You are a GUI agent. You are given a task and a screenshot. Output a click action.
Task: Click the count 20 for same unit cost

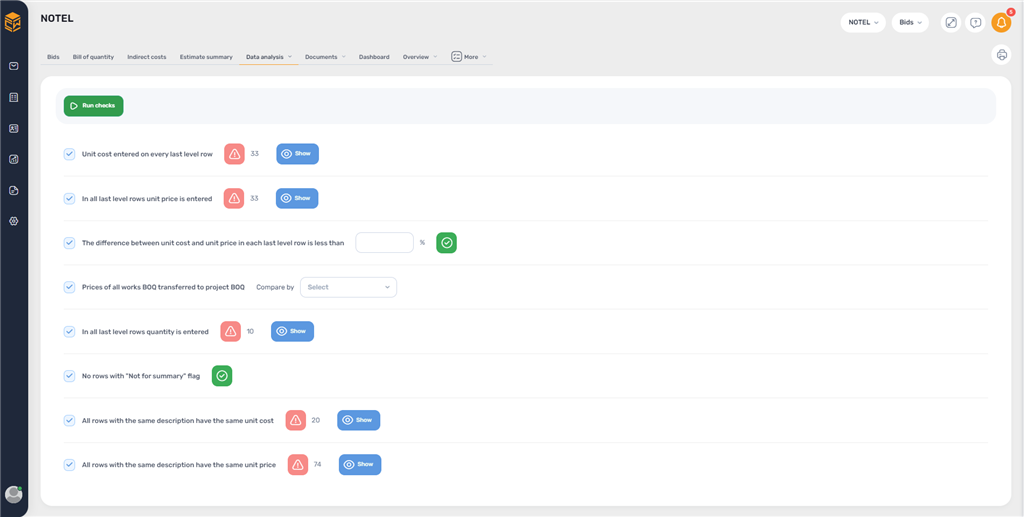(315, 420)
